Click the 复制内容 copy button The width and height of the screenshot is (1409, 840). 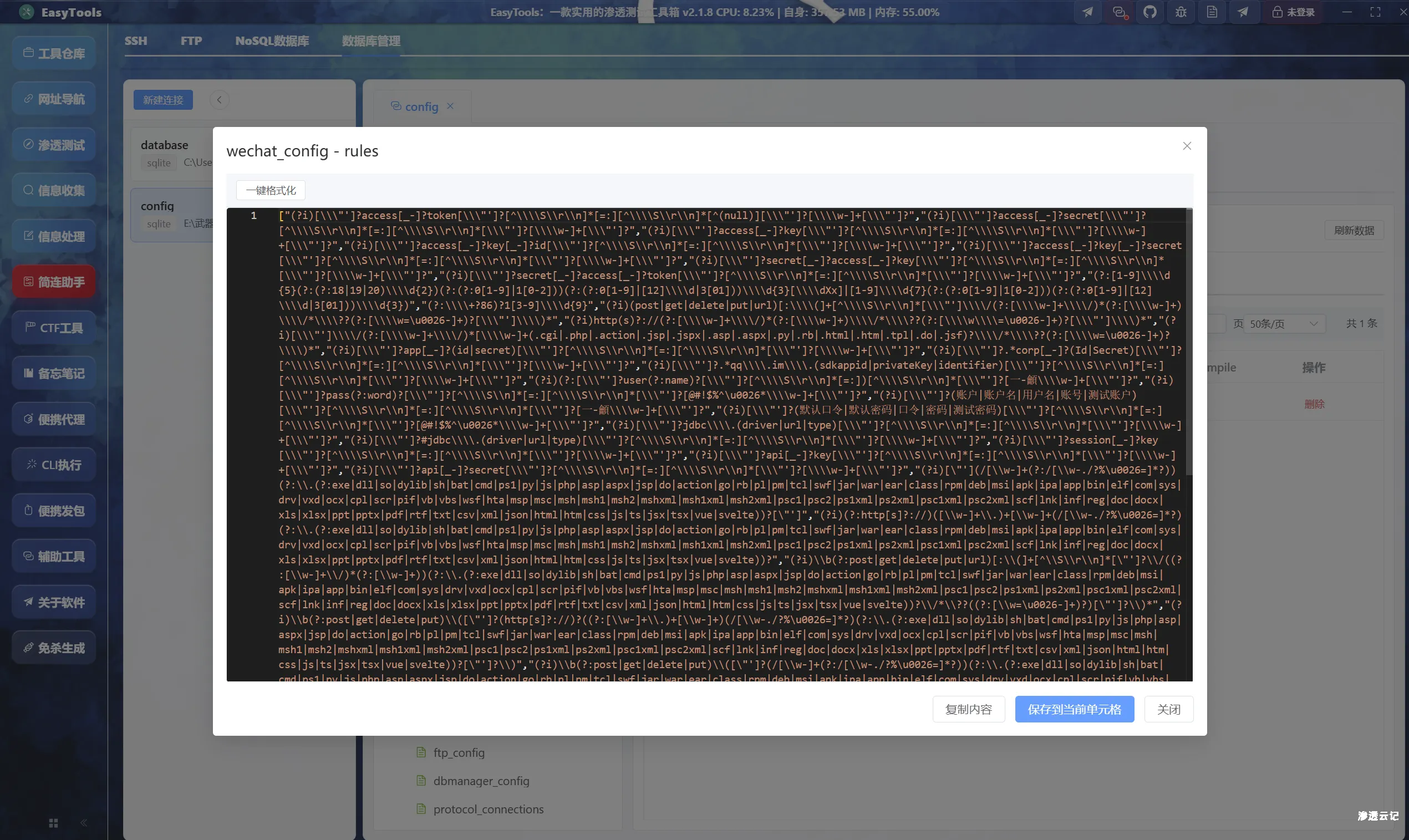pos(968,709)
